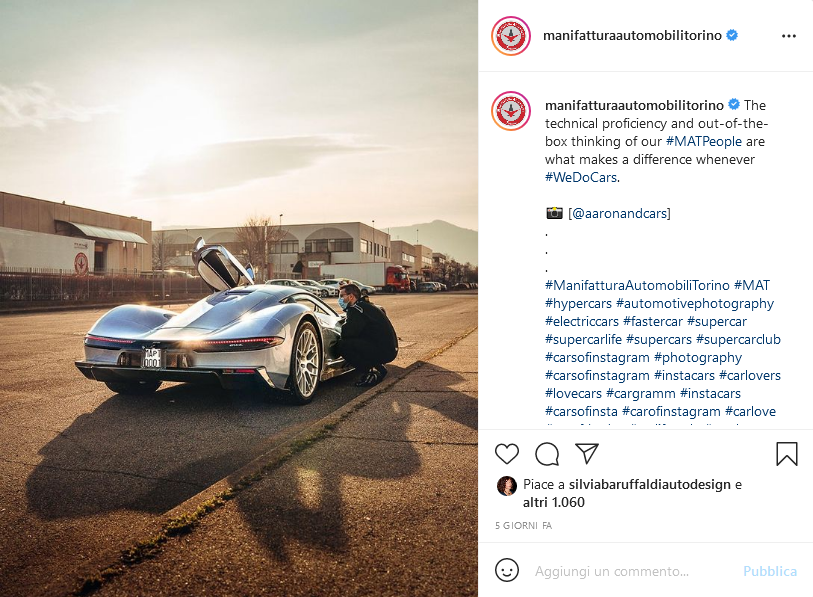813x597 pixels.
Task: Open the #hypercars hashtag
Action: [x=578, y=303]
